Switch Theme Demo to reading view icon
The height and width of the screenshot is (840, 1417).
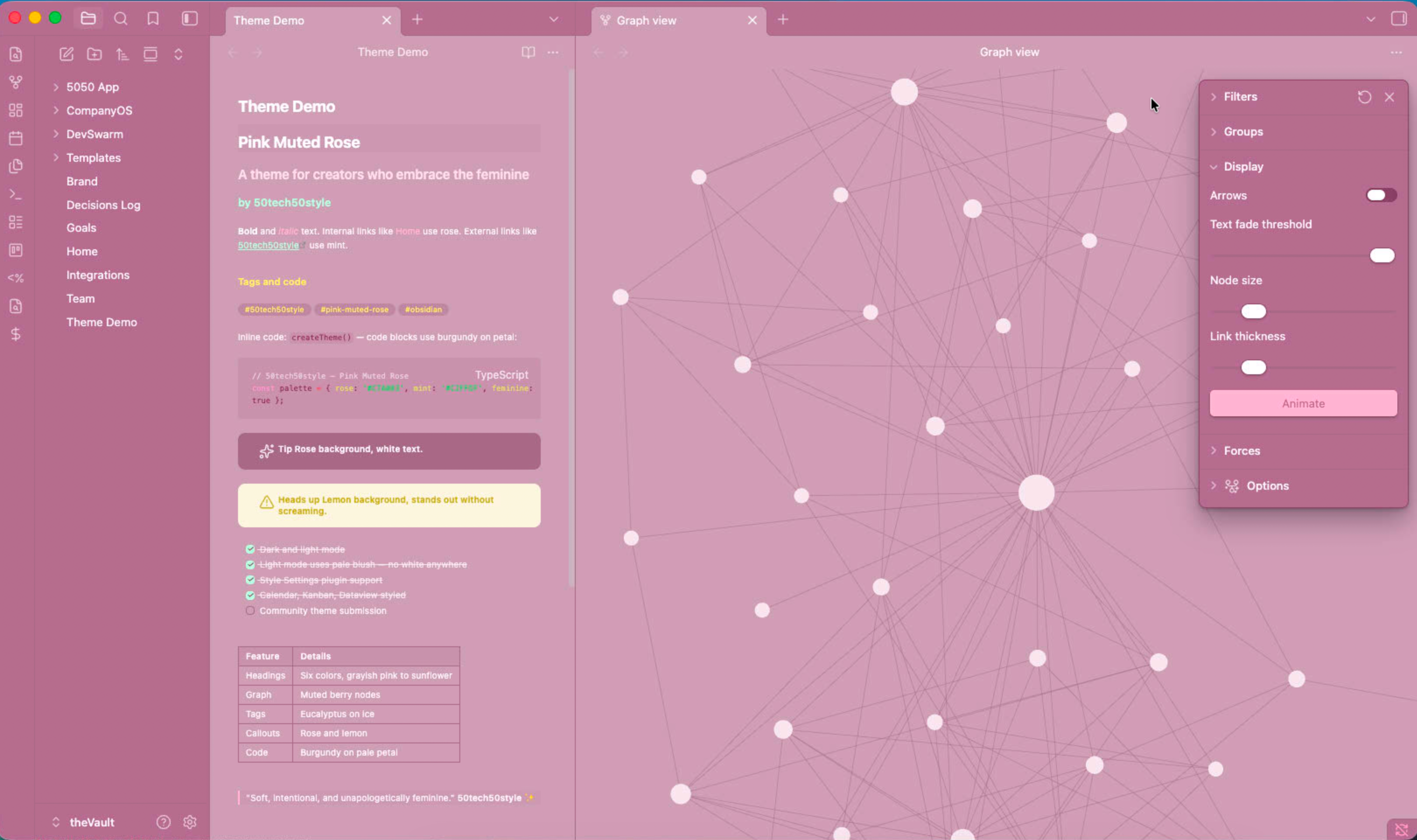pyautogui.click(x=528, y=52)
